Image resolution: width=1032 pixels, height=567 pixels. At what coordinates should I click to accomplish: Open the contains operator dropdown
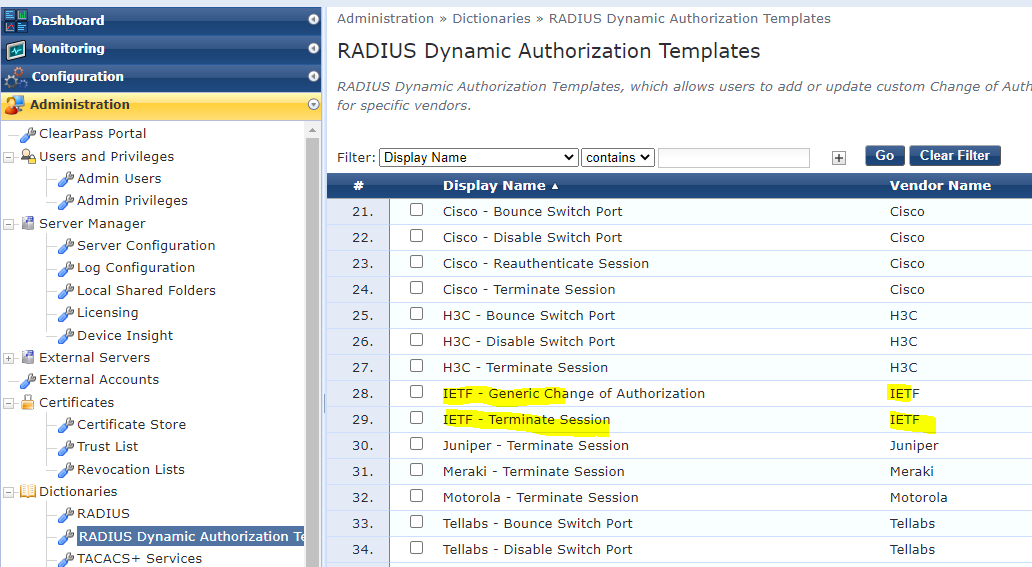tap(617, 157)
